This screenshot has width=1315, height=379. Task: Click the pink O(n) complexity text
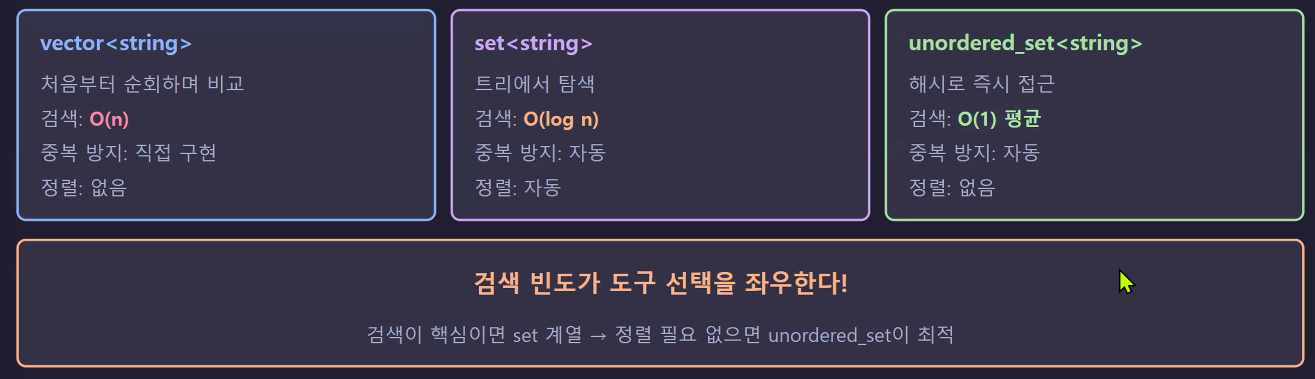[109, 119]
